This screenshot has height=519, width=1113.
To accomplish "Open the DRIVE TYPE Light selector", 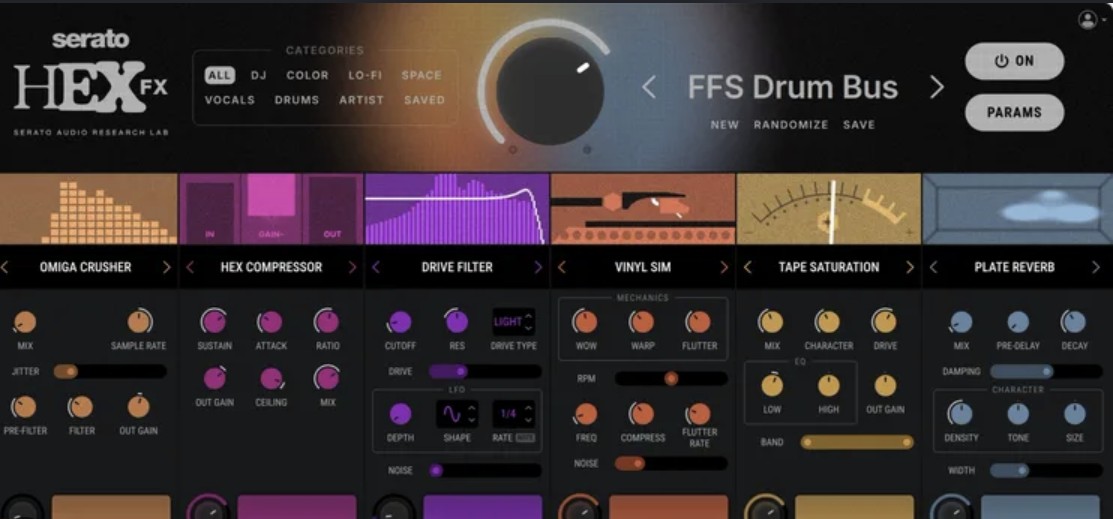I will click(514, 322).
